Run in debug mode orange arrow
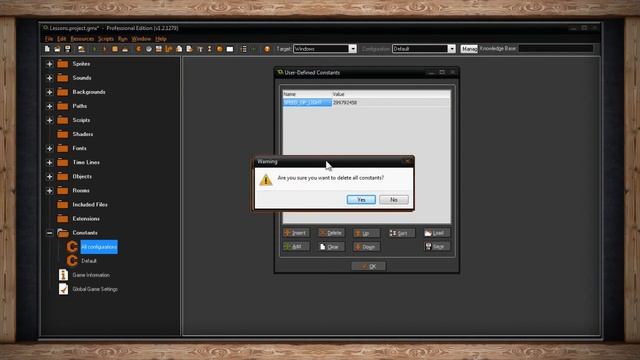The height and width of the screenshot is (360, 640). pyautogui.click(x=104, y=49)
